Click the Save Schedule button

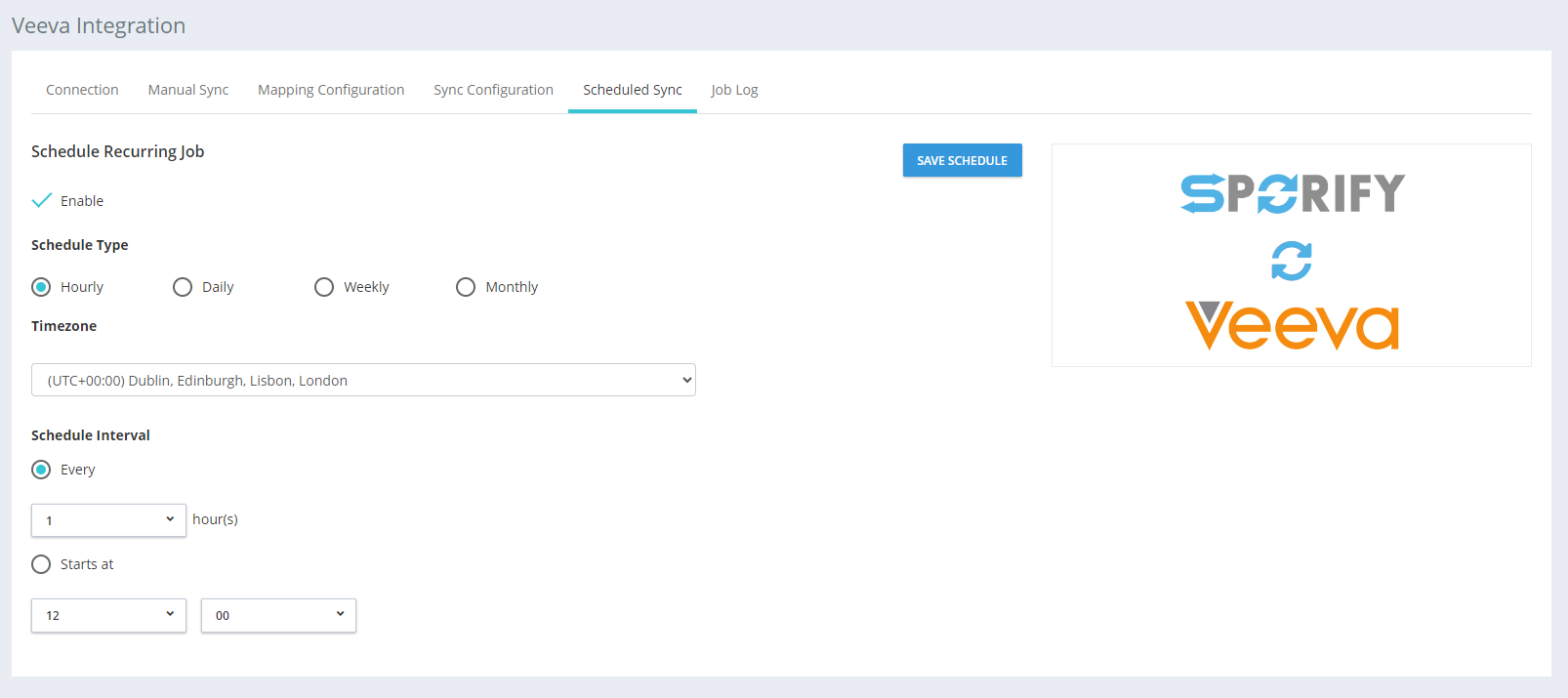(962, 160)
